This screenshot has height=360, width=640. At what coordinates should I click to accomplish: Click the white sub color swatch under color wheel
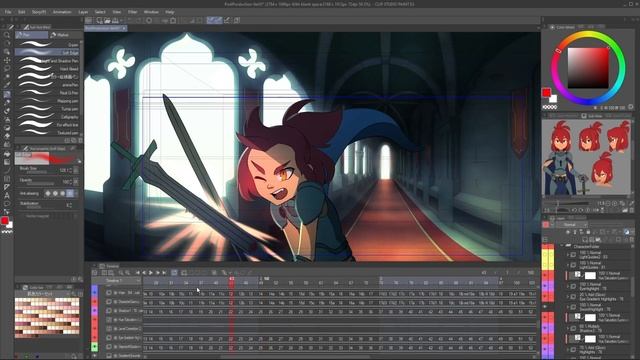click(553, 99)
